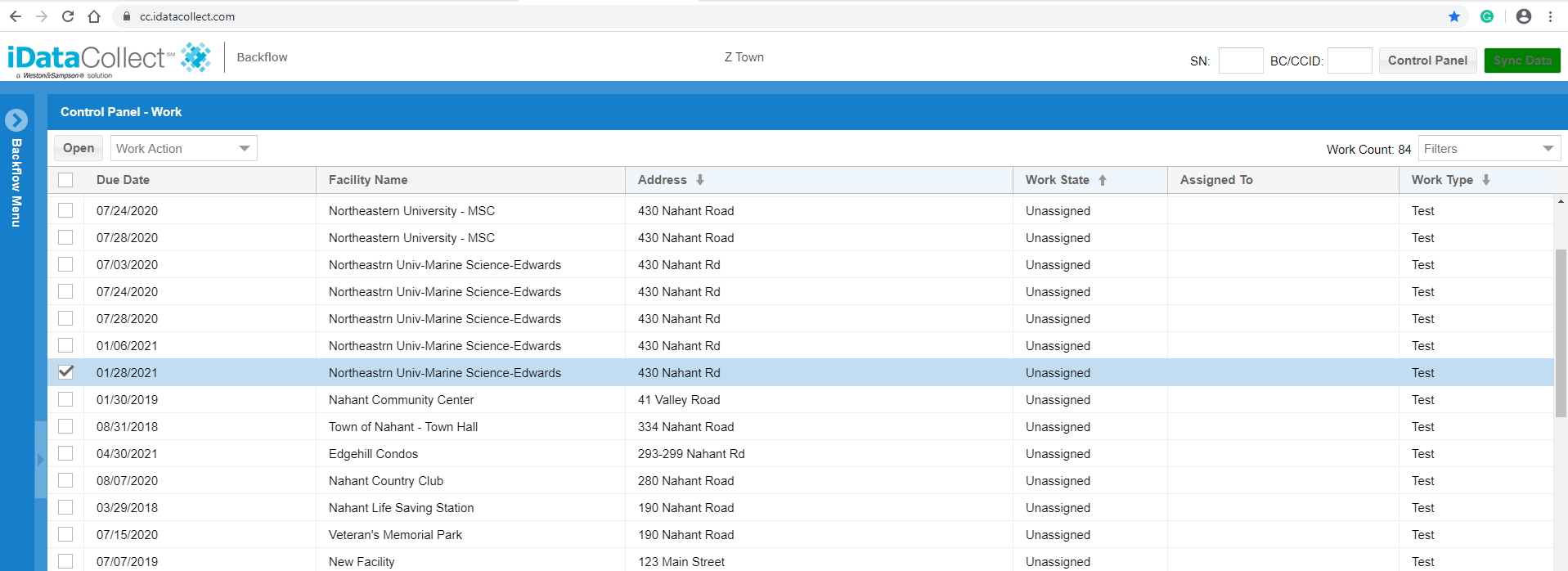The image size is (1568, 571).
Task: Check the 07/24/2020 Northeastern University - MSC row
Action: (x=65, y=210)
